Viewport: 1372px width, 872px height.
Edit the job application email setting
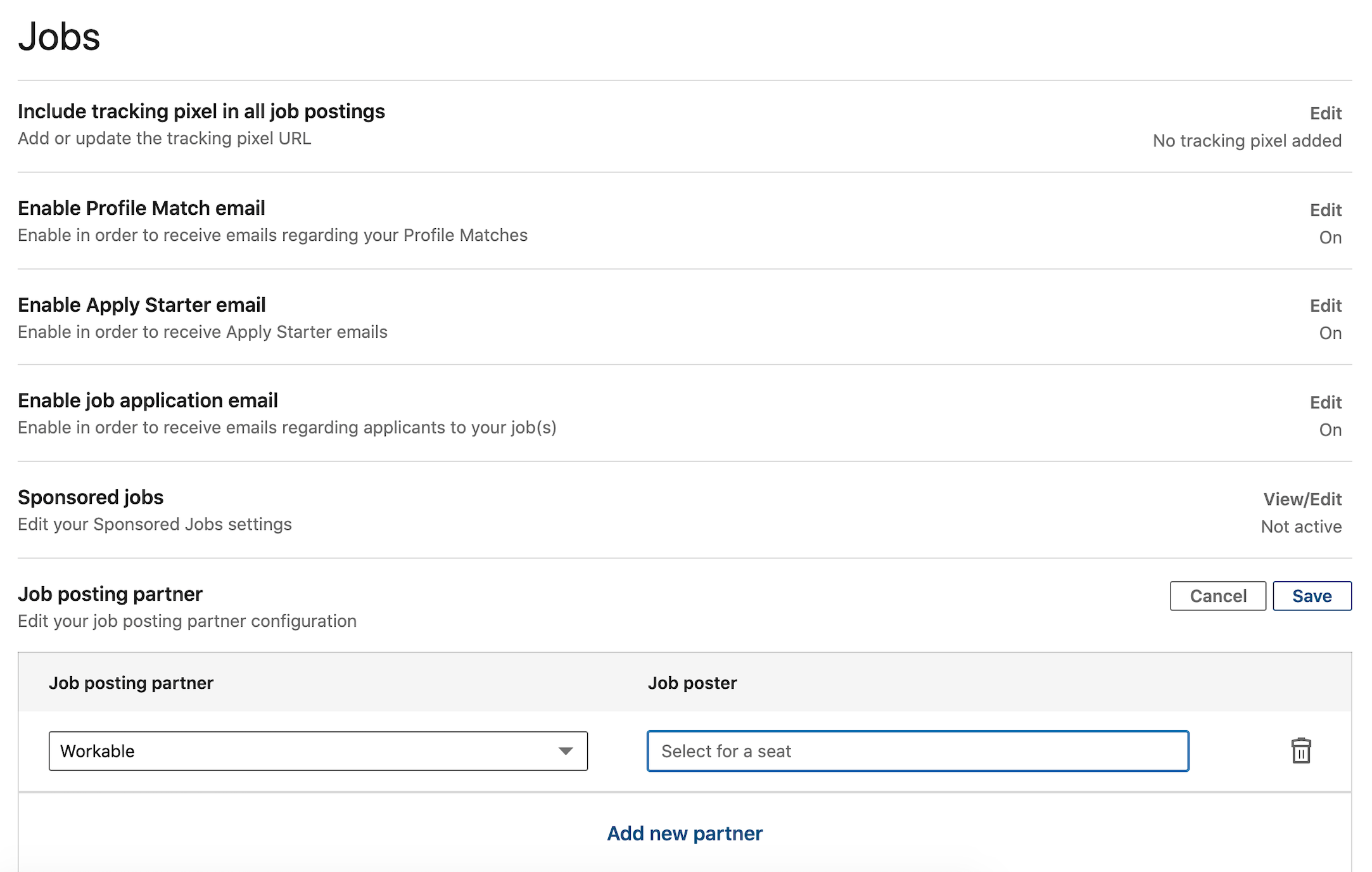click(1325, 402)
